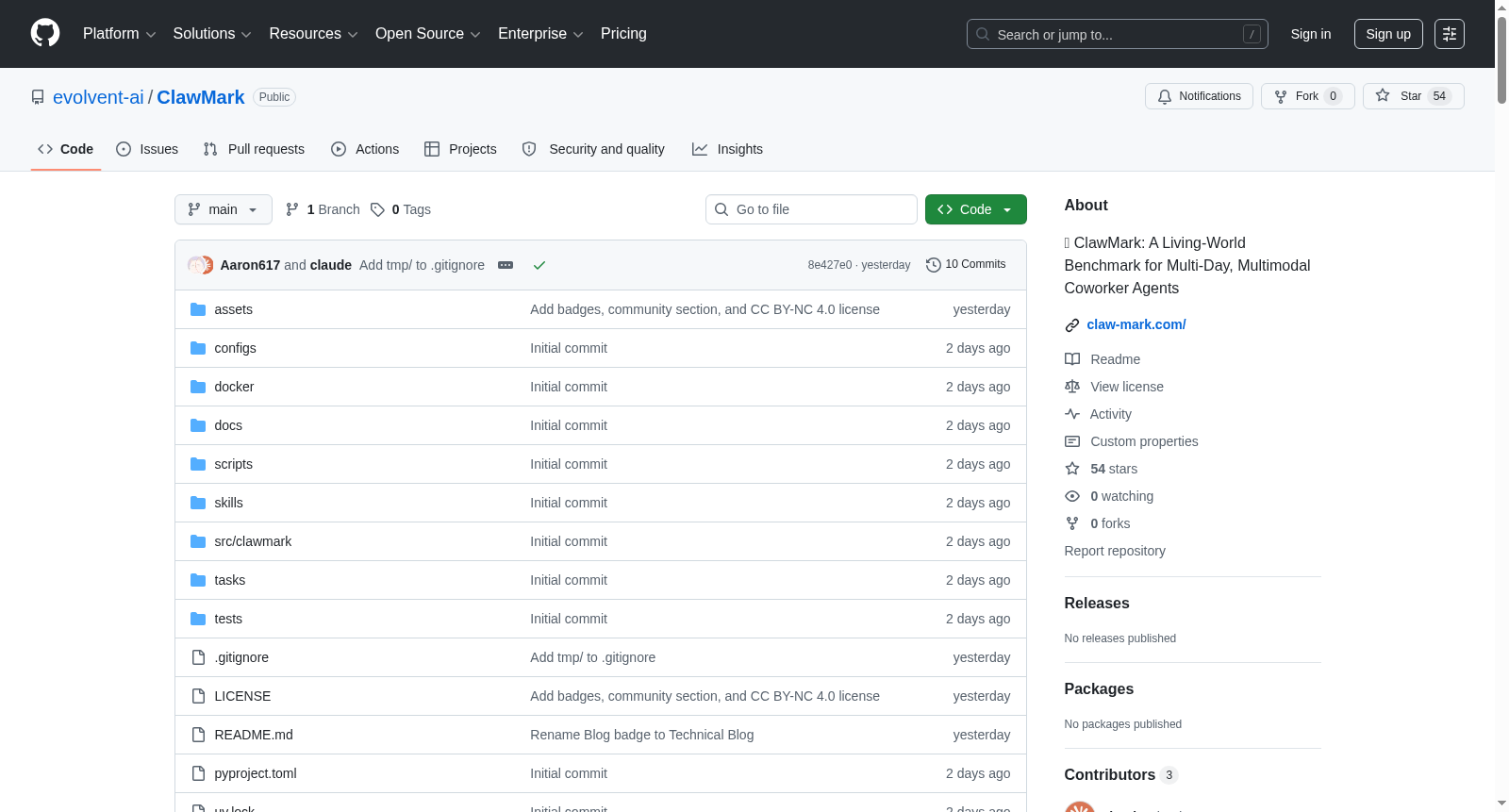Click the pulse icon beside Activity
The height and width of the screenshot is (812, 1509).
point(1072,414)
